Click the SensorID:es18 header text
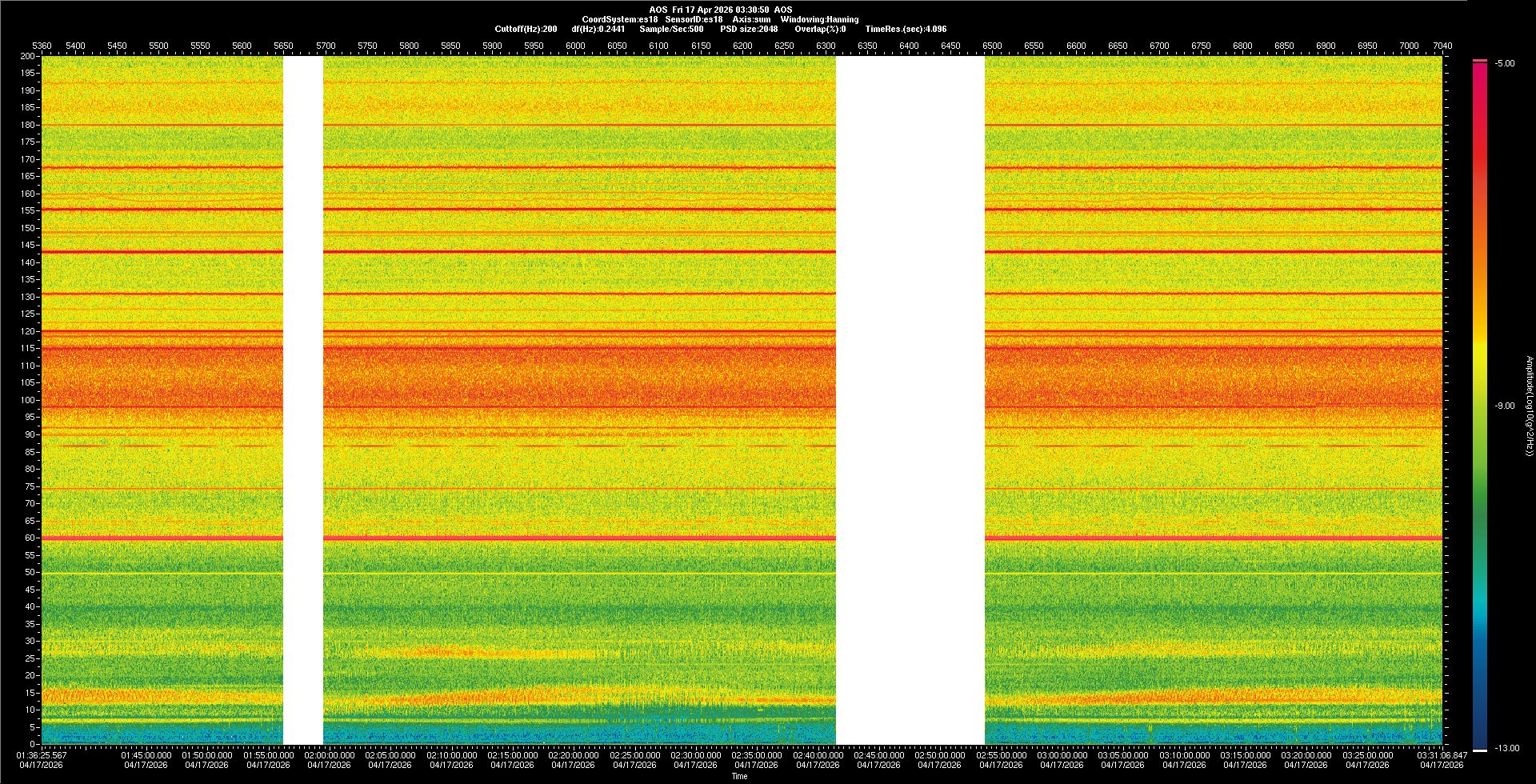 [x=694, y=19]
